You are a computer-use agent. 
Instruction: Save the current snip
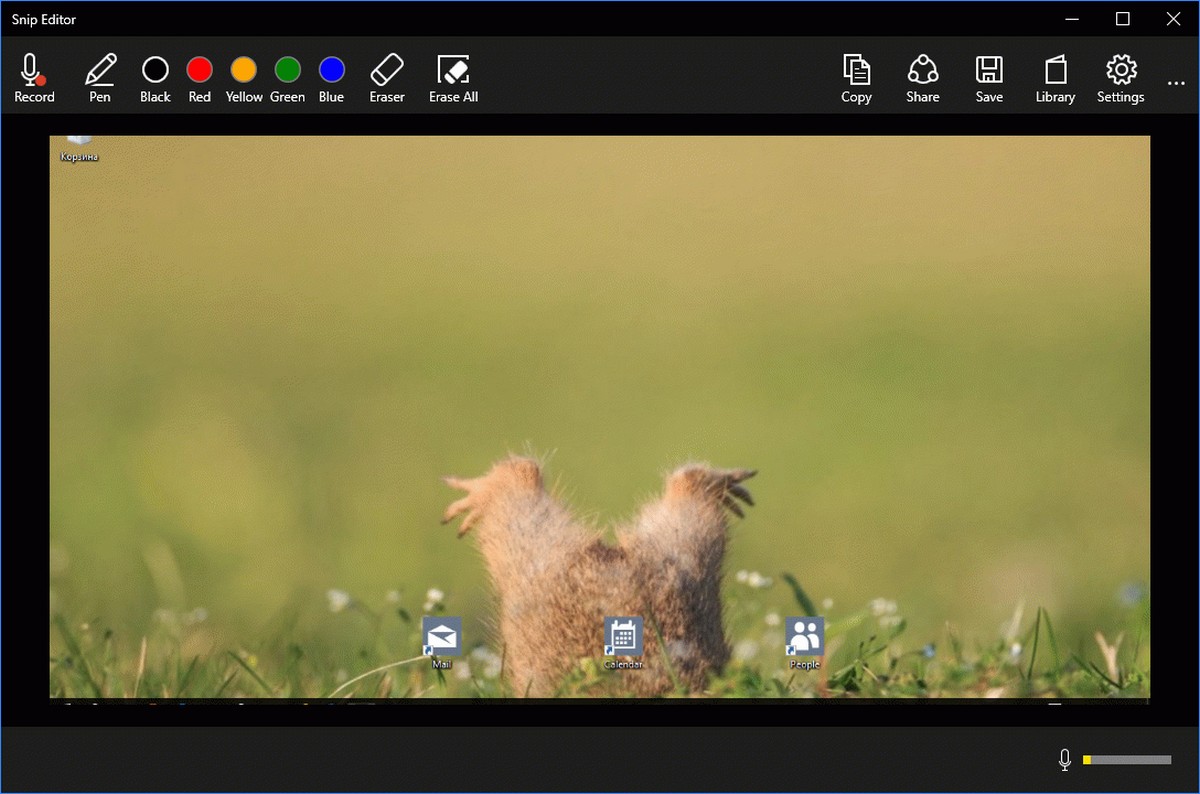click(989, 78)
